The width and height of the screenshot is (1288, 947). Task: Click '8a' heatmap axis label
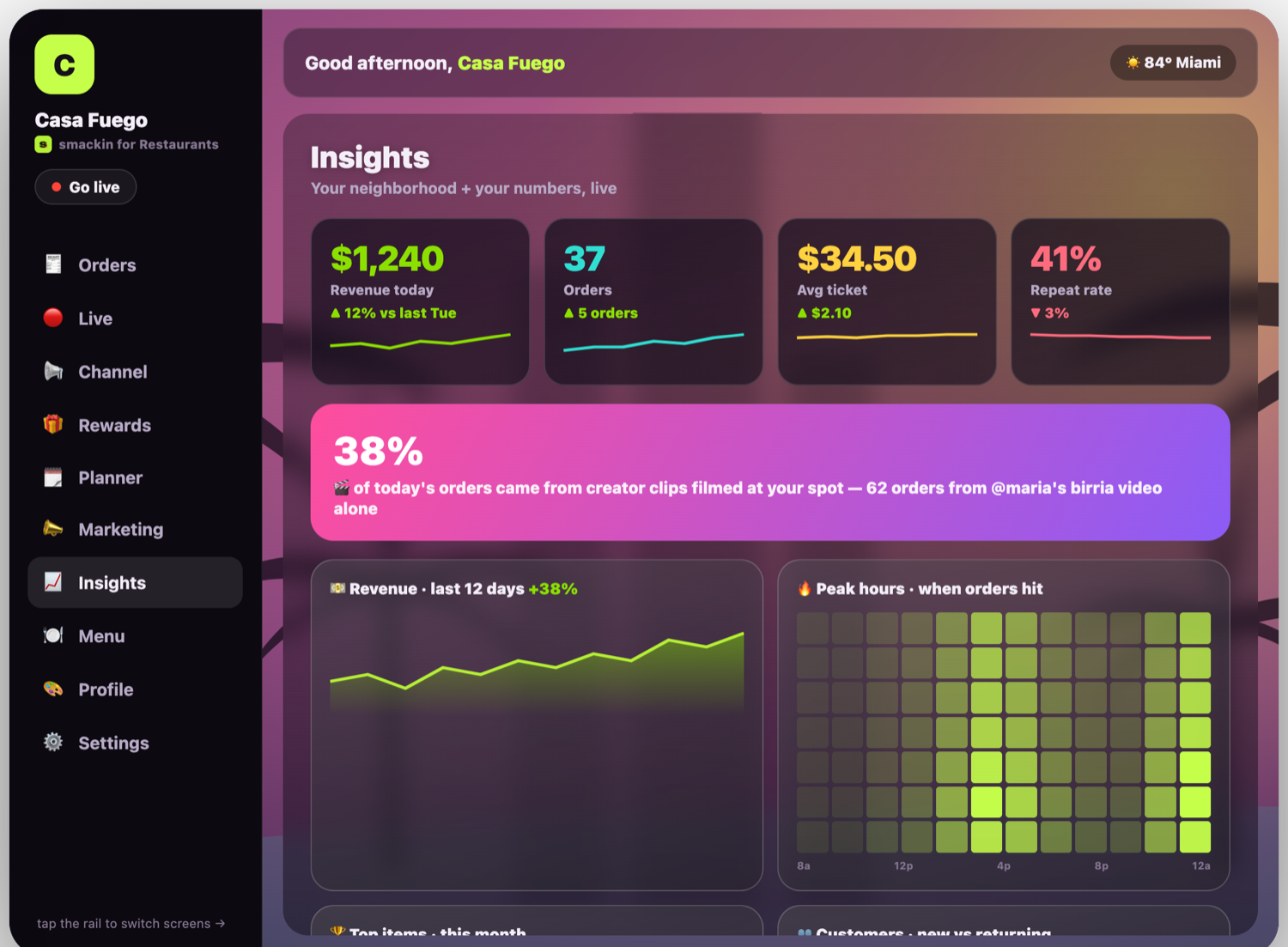click(x=804, y=865)
